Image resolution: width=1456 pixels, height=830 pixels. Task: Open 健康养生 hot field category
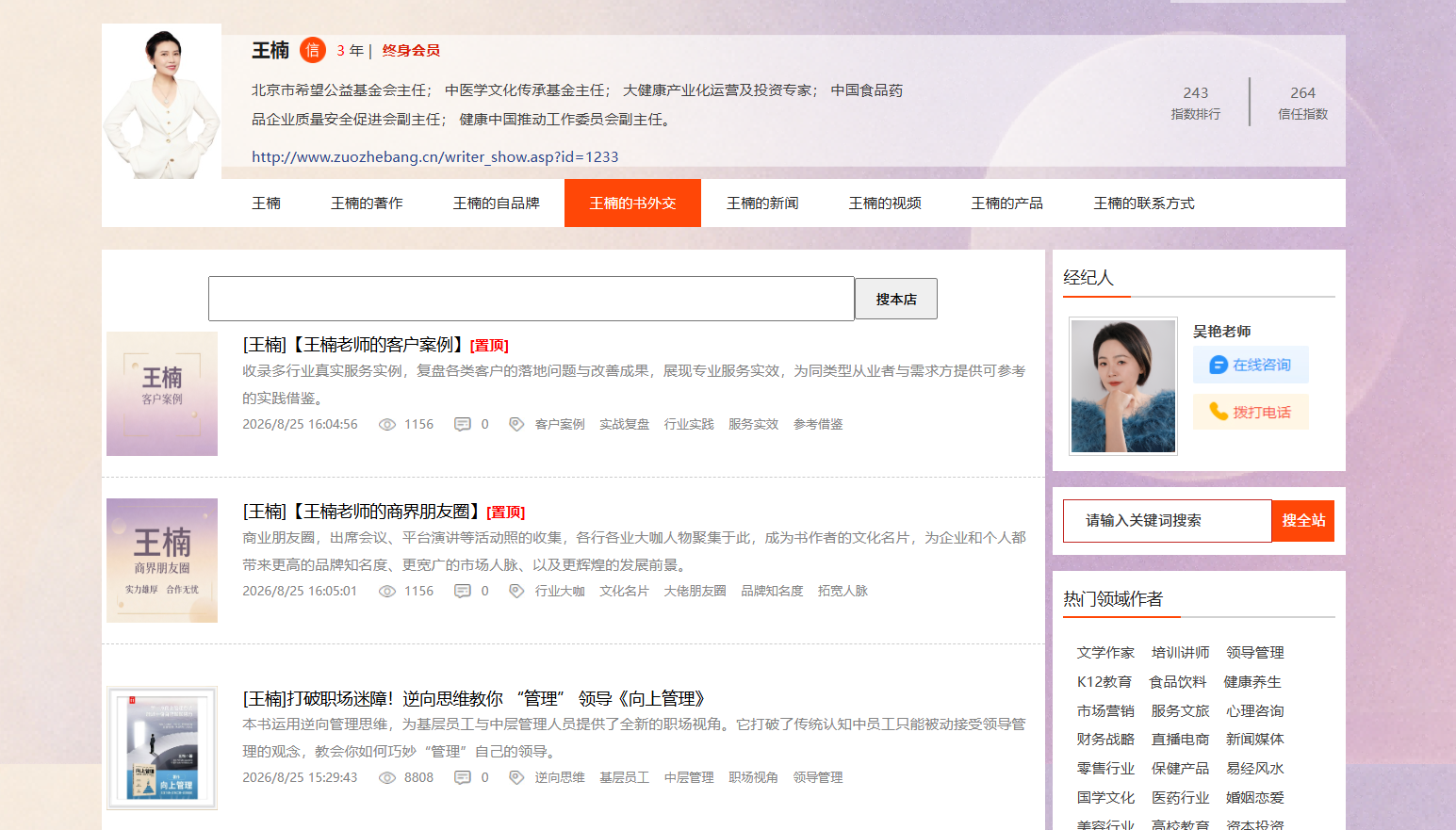1252,682
